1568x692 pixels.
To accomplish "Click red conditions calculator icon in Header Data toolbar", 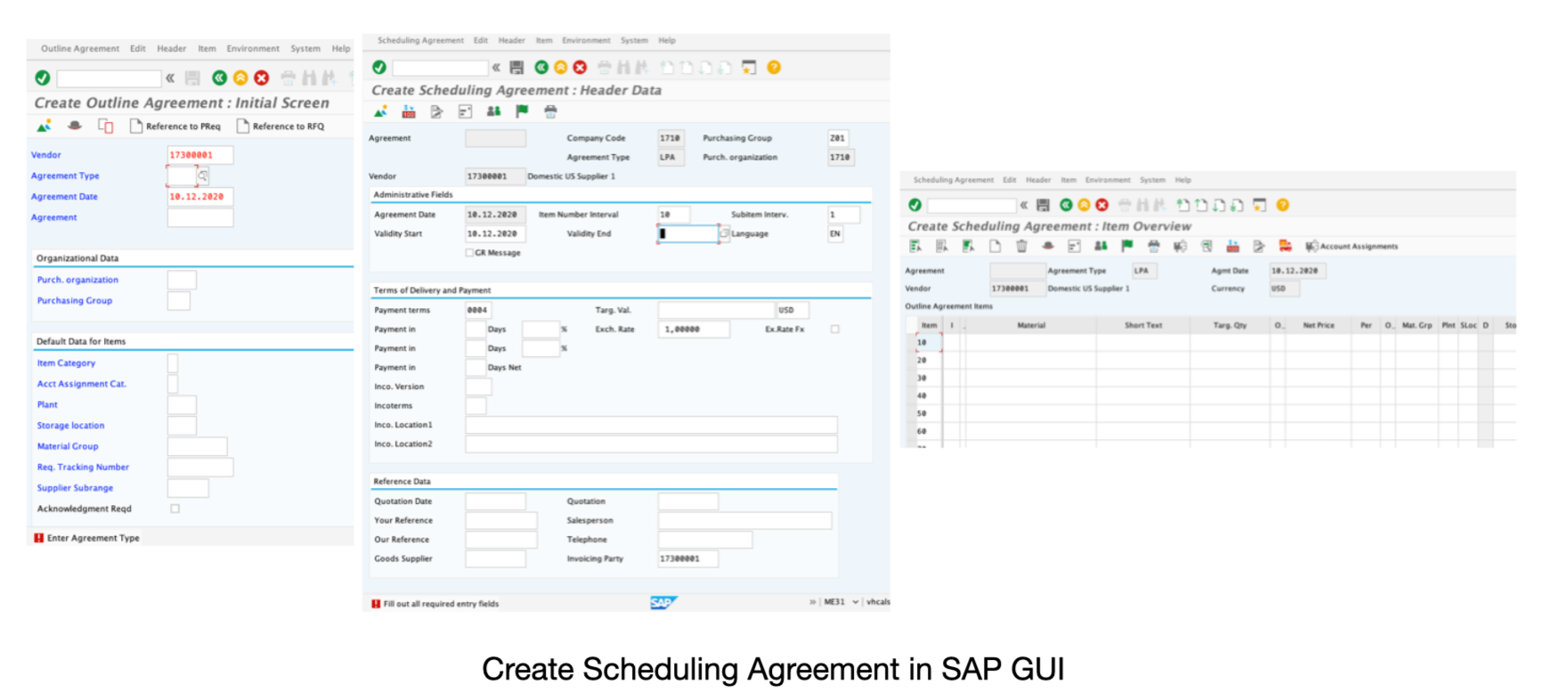I will point(409,111).
